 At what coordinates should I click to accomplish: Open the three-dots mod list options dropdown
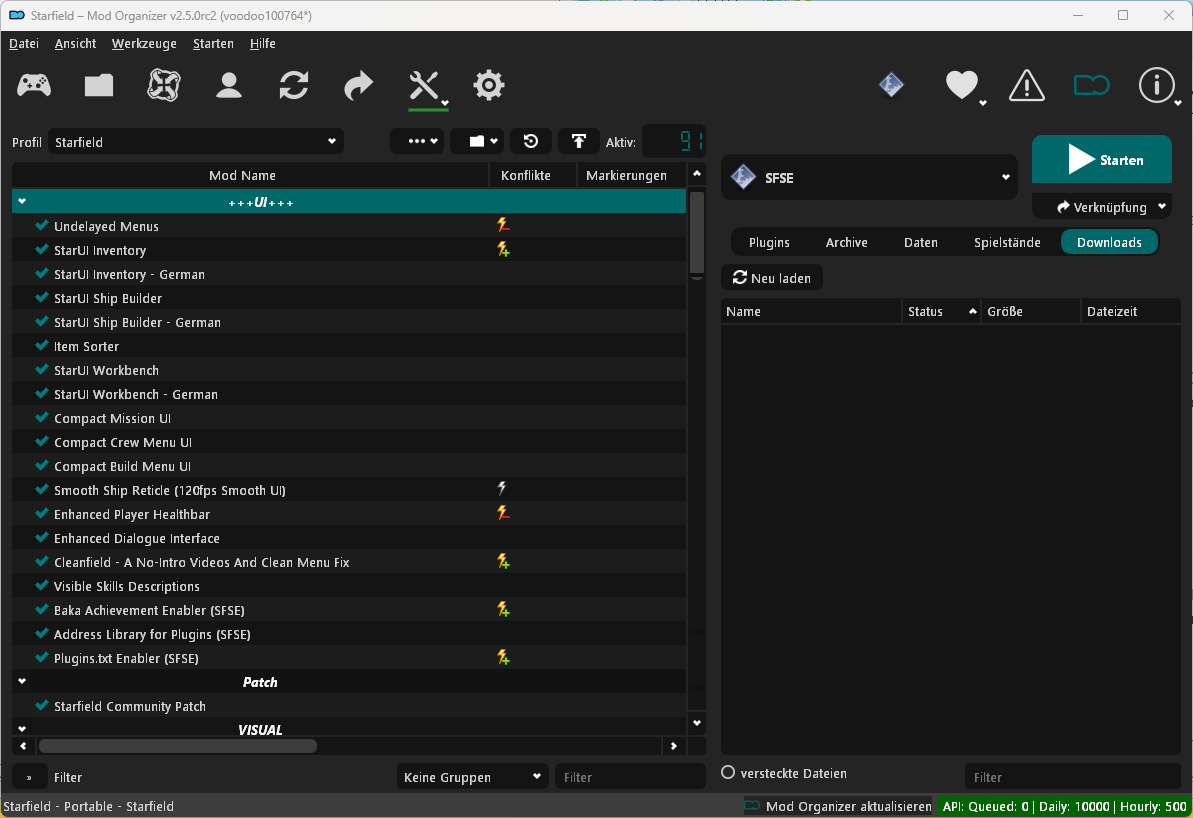tap(417, 142)
